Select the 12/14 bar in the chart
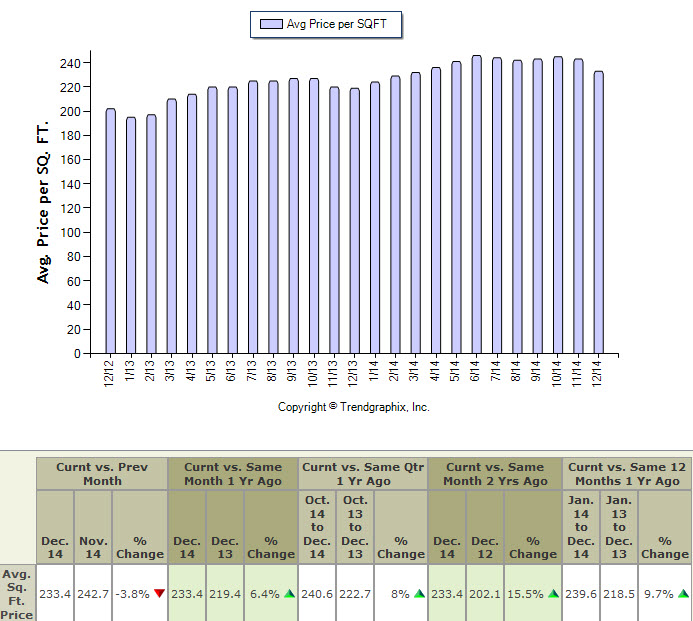This screenshot has width=693, height=621. (x=598, y=212)
